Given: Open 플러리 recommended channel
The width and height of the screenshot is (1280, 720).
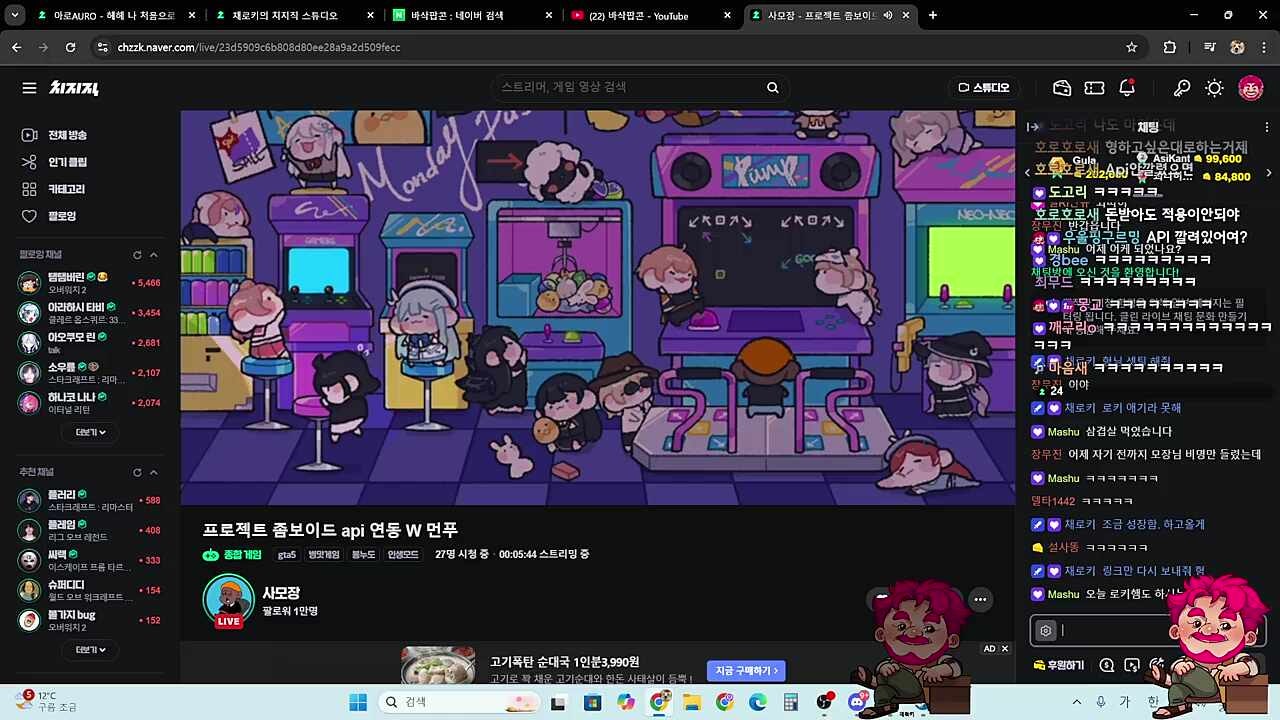Looking at the screenshot, I should [x=90, y=500].
